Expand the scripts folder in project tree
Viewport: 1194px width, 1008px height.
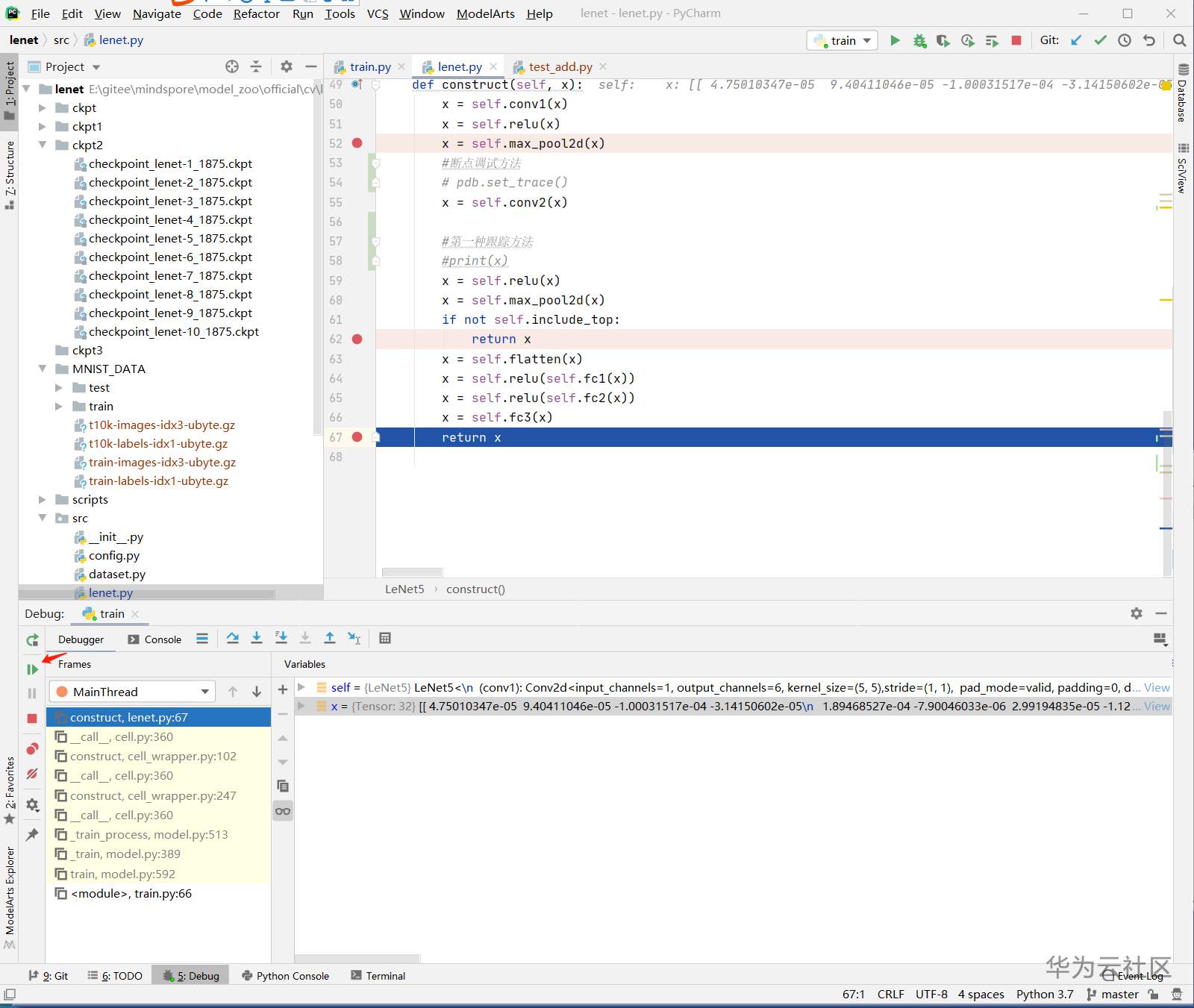click(x=43, y=500)
